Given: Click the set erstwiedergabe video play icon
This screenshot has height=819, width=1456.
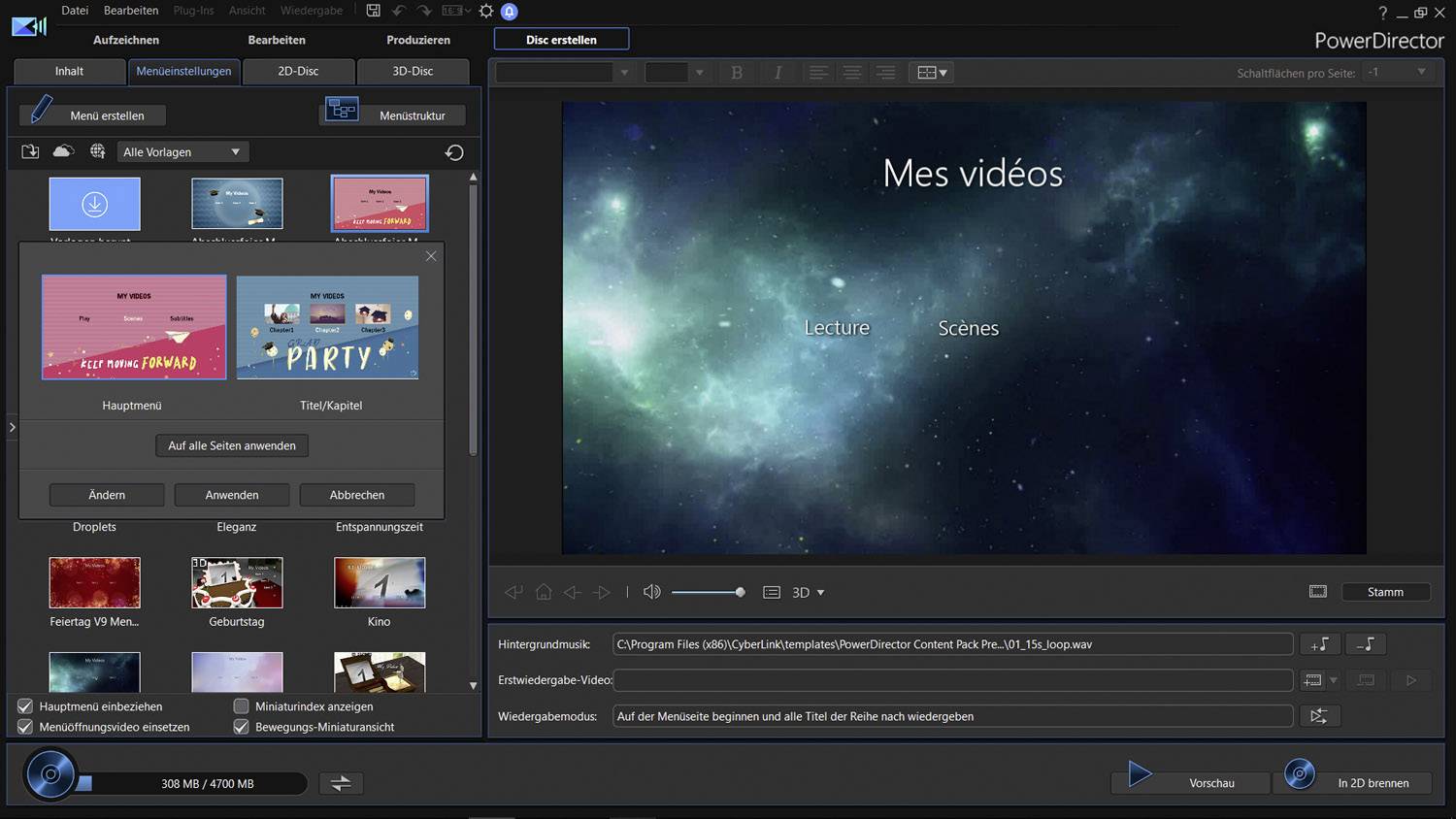Looking at the screenshot, I should pyautogui.click(x=1412, y=679).
